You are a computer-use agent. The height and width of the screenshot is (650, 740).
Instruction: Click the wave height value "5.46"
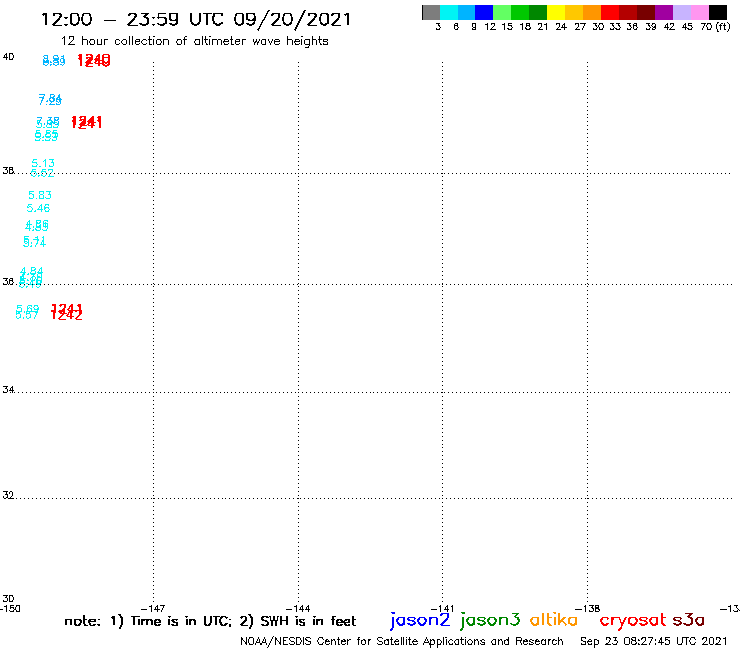coord(38,208)
